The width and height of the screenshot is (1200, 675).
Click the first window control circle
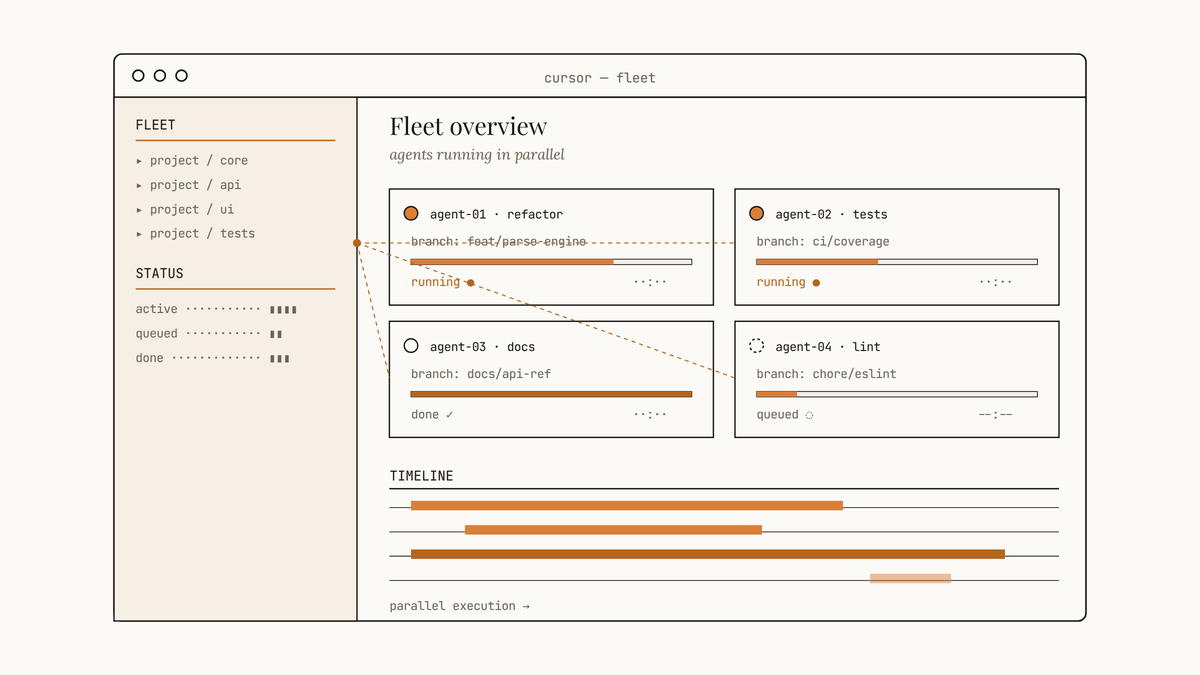138,76
